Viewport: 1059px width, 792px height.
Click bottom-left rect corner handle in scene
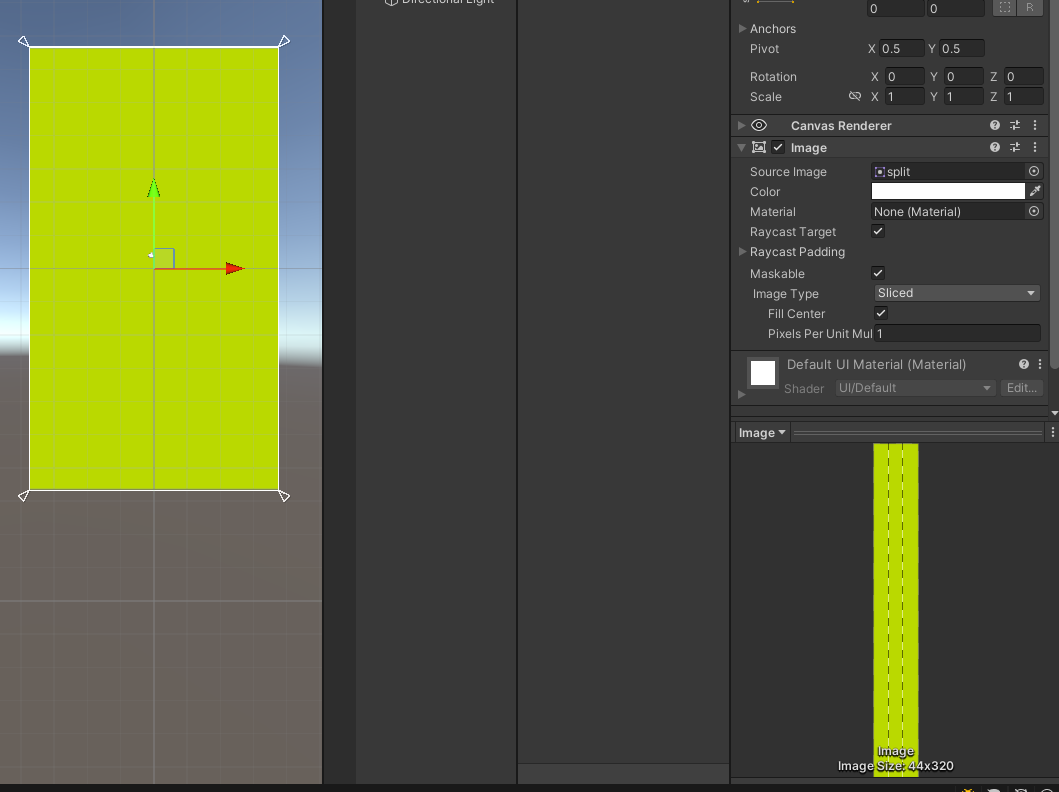coord(24,496)
